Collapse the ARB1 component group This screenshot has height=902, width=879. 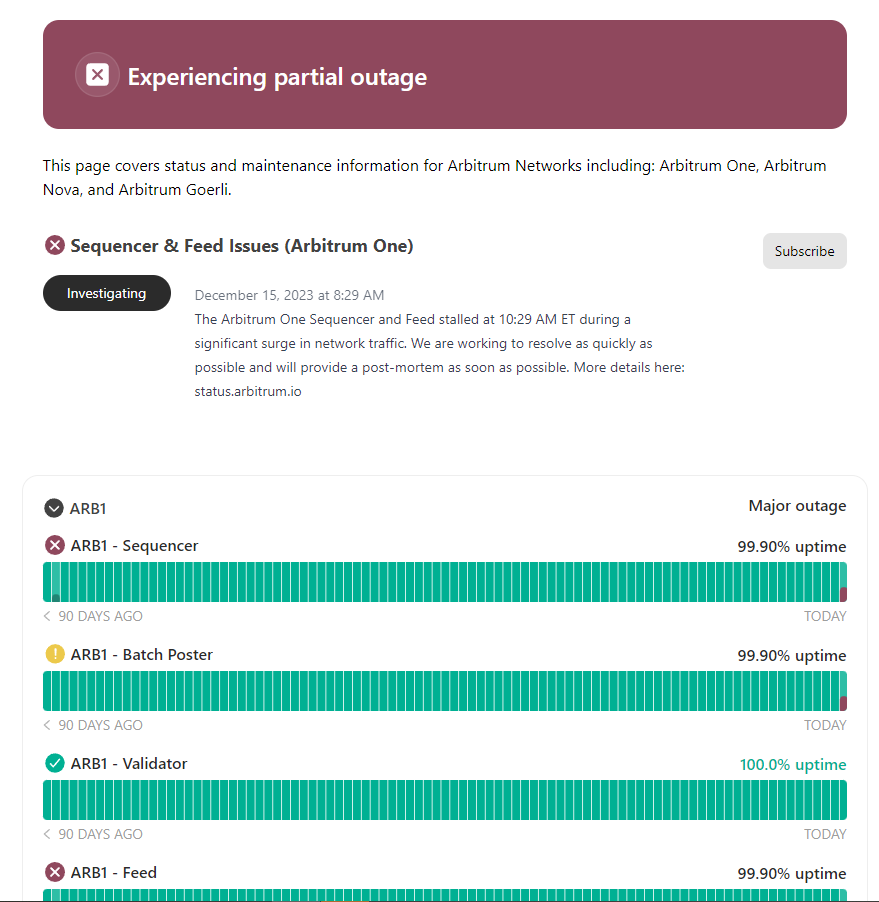click(54, 508)
